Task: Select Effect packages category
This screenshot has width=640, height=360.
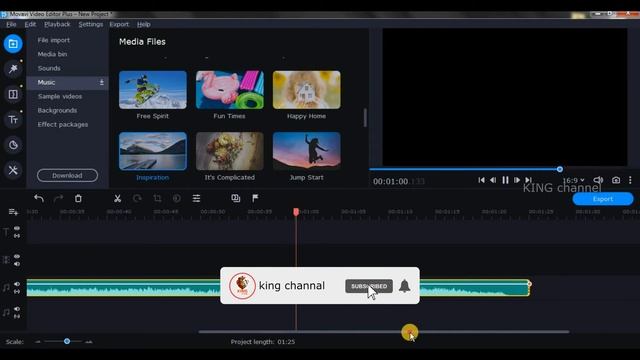Action: click(63, 124)
